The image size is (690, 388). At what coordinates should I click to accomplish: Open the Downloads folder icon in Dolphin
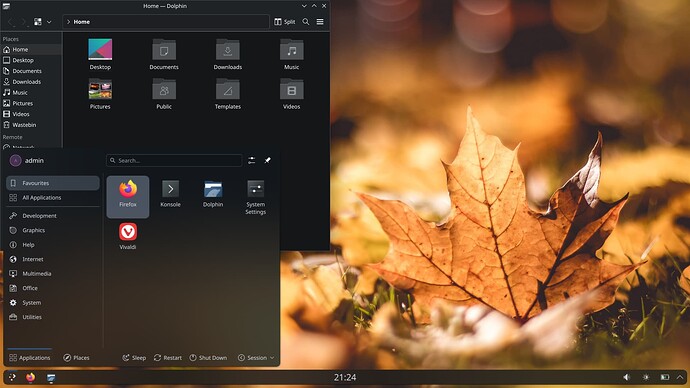(x=228, y=54)
